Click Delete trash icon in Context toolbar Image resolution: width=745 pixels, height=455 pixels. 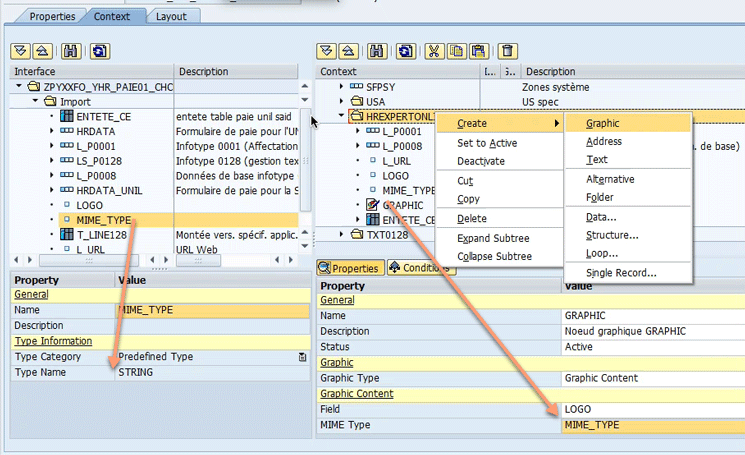click(x=508, y=50)
